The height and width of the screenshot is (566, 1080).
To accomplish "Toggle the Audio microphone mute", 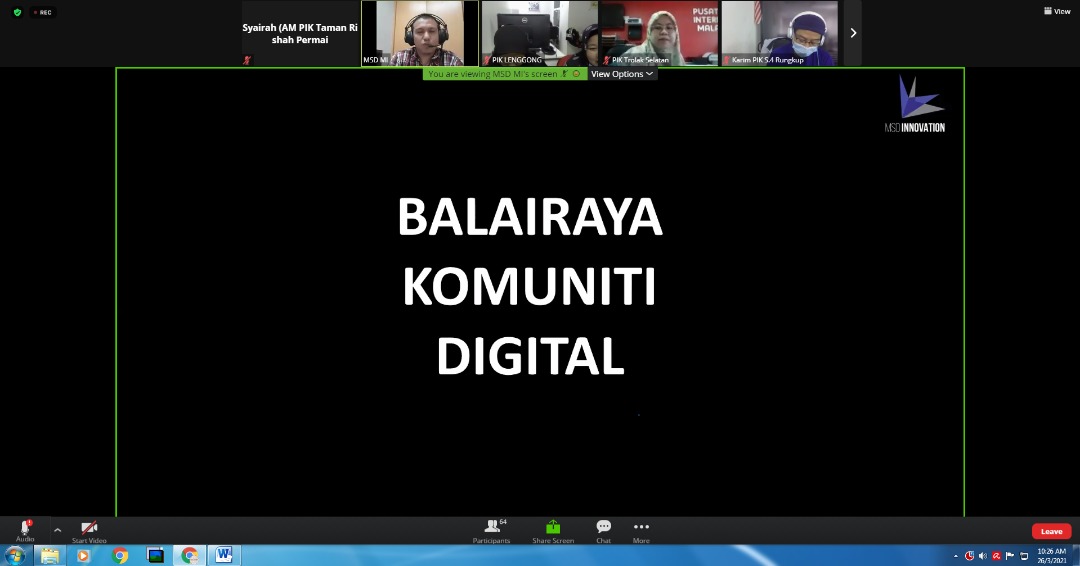I will click(25, 530).
